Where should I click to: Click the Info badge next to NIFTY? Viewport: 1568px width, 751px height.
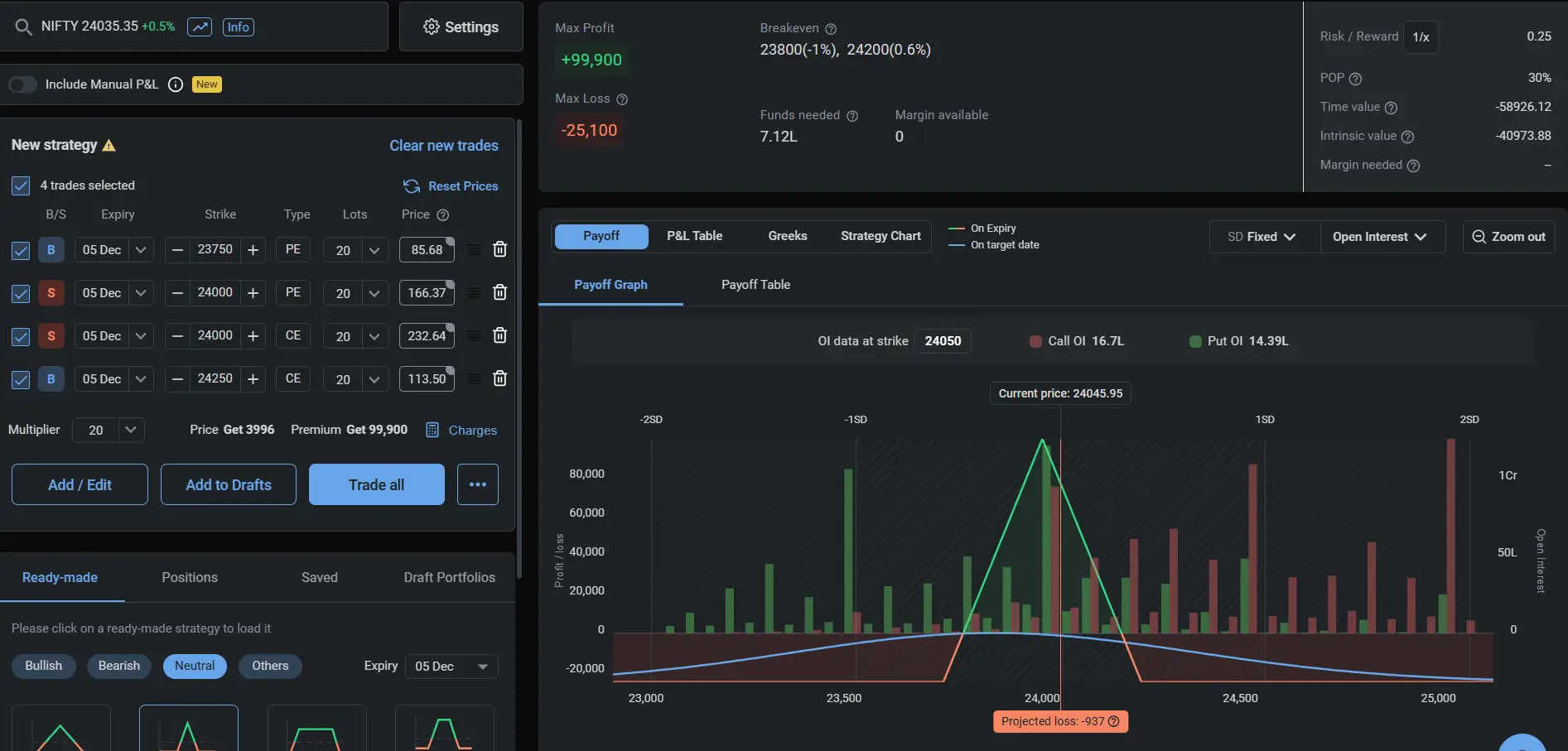click(238, 26)
